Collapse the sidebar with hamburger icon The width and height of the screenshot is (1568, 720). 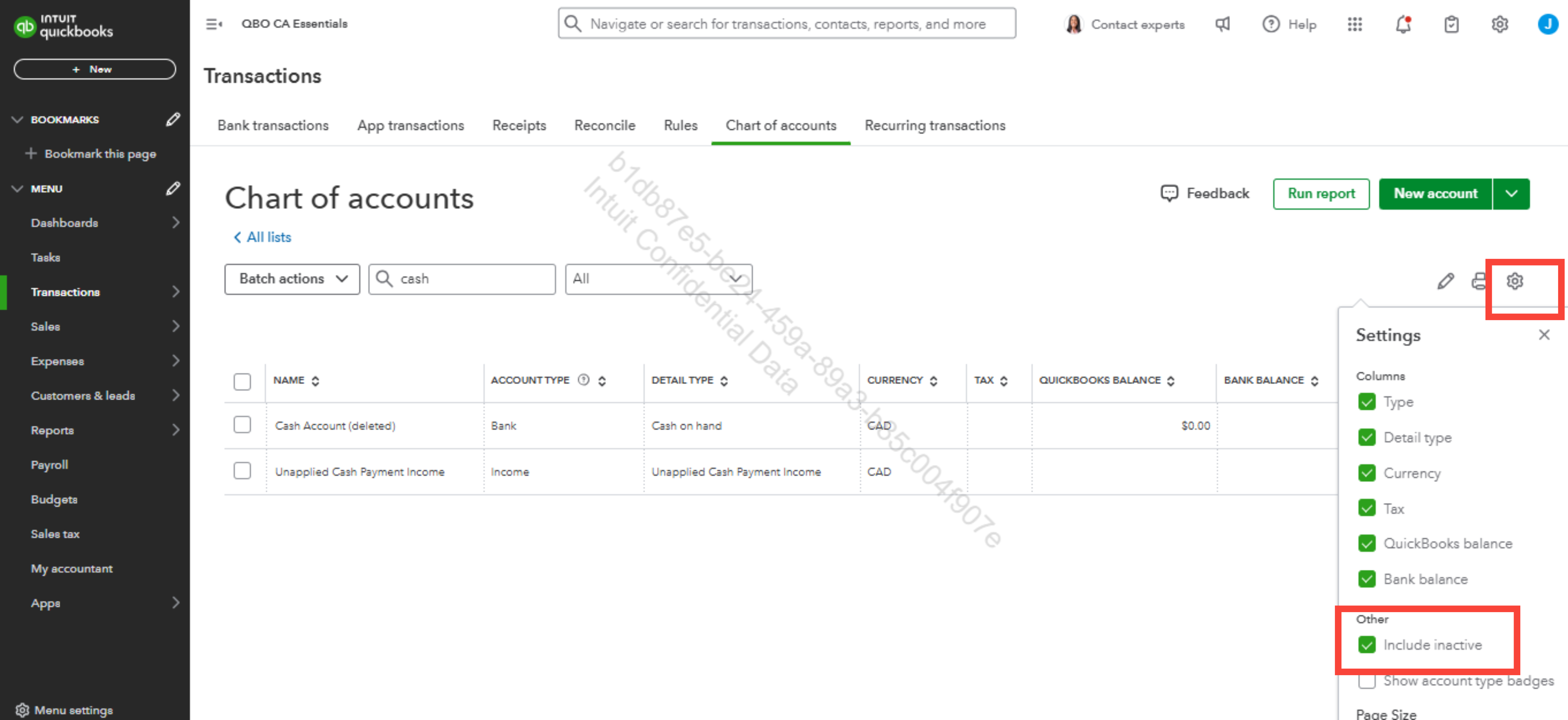tap(214, 24)
